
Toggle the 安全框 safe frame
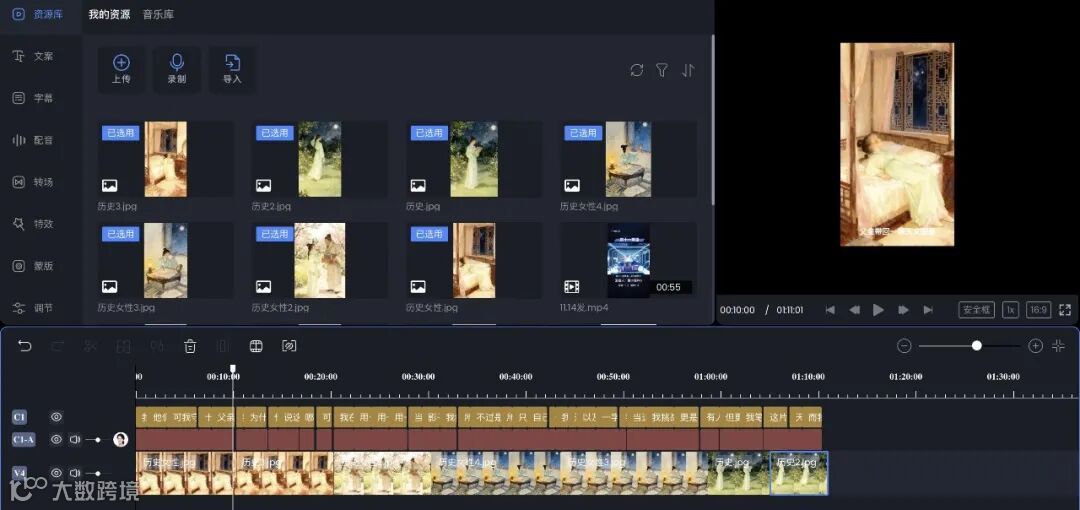[x=977, y=310]
